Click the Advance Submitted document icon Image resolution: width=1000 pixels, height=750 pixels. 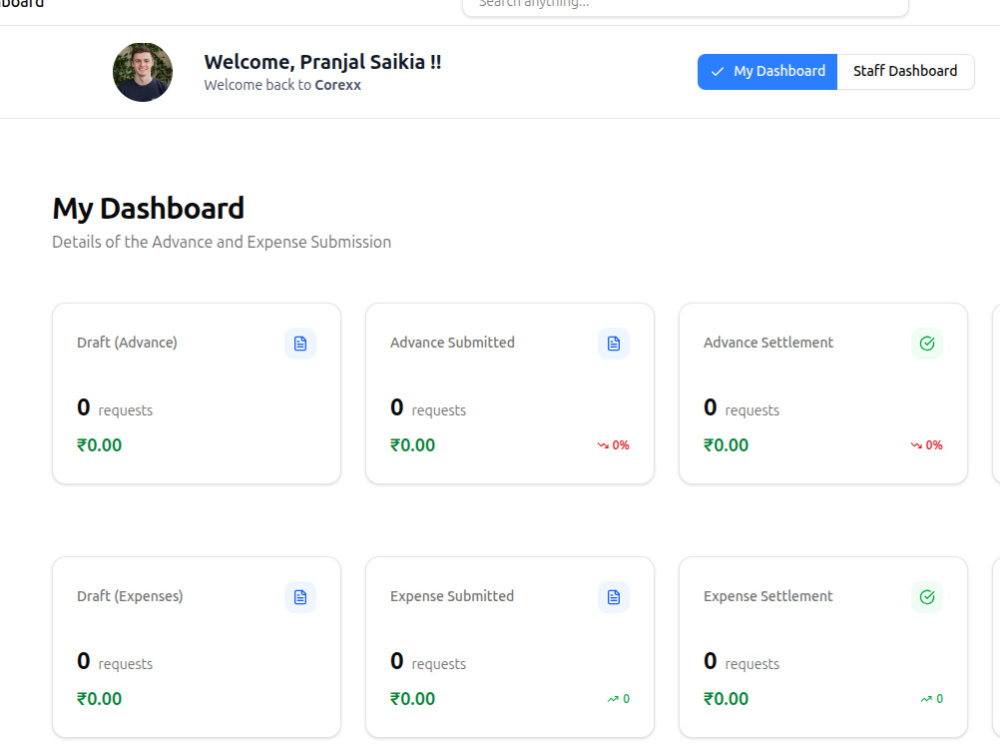[614, 344]
